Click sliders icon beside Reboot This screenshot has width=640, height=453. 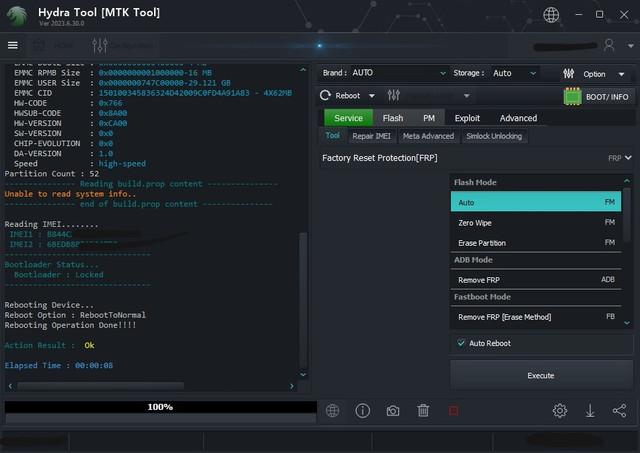(x=393, y=95)
